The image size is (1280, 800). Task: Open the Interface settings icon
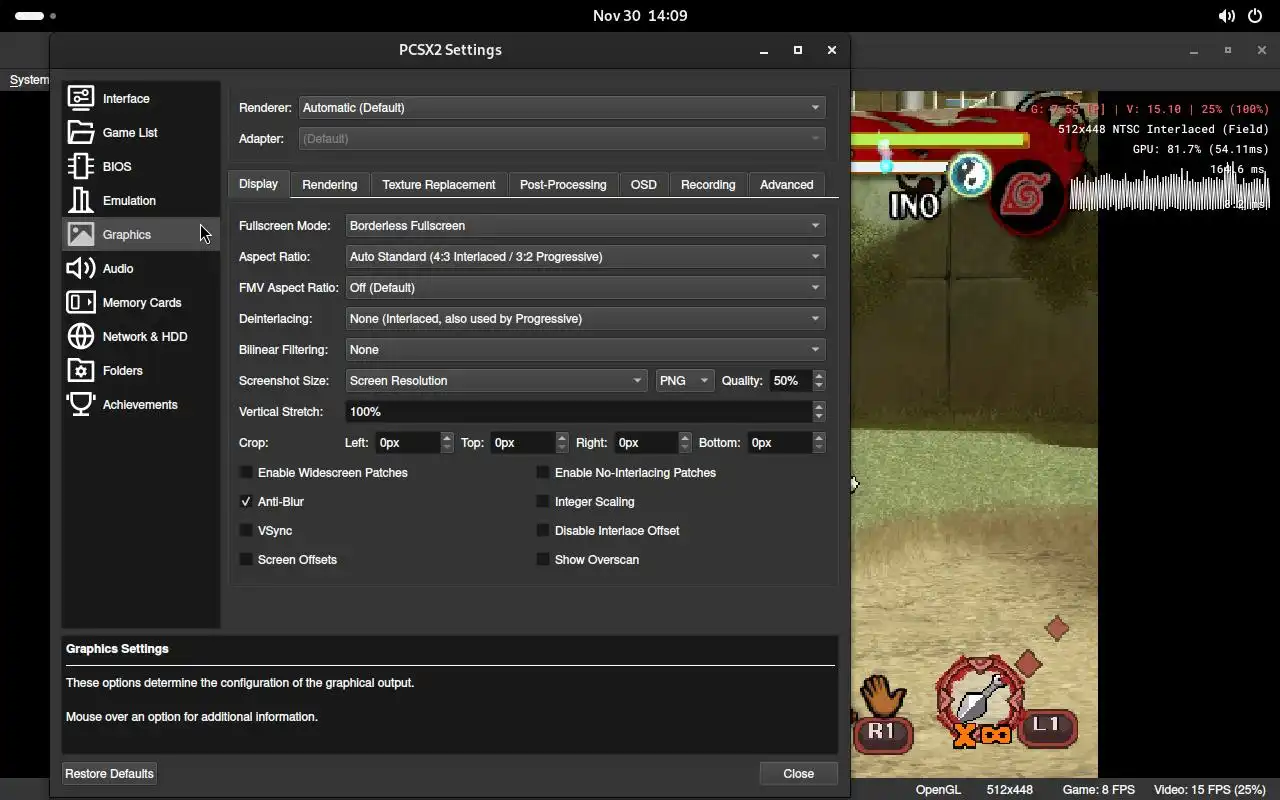tap(81, 98)
